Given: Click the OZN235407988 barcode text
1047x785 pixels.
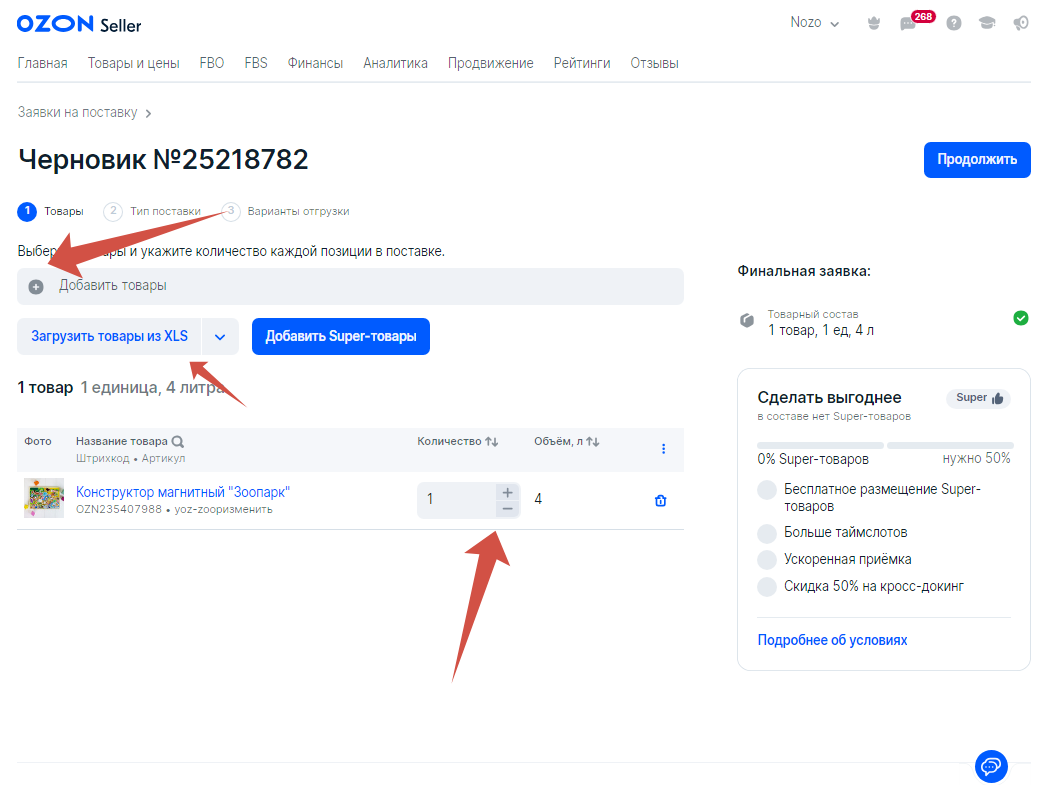Looking at the screenshot, I should point(119,510).
